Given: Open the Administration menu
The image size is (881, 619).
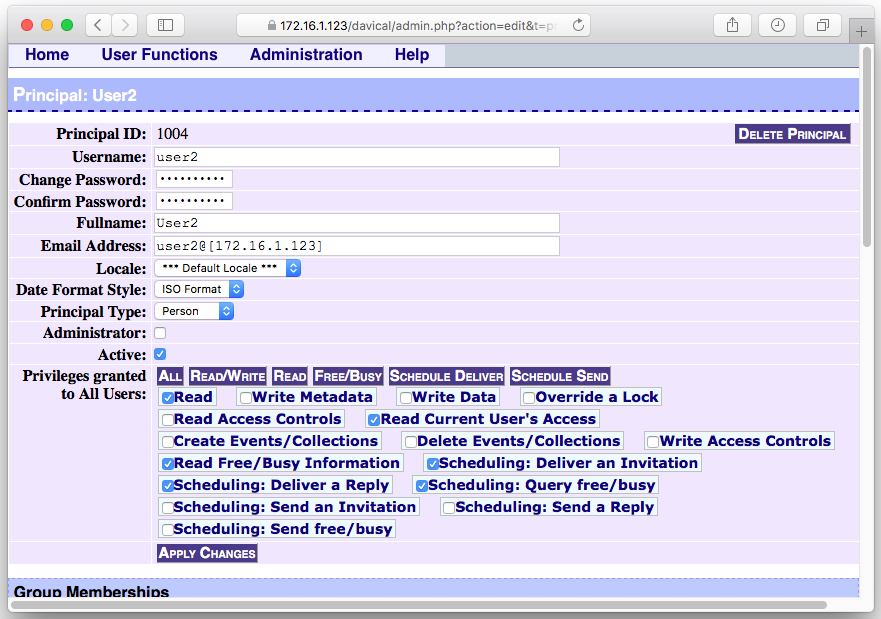Looking at the screenshot, I should pos(306,54).
